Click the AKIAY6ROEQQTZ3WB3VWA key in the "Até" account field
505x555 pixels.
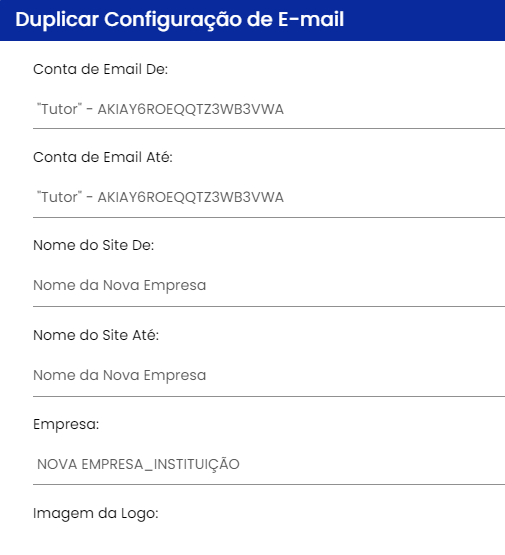click(x=191, y=197)
